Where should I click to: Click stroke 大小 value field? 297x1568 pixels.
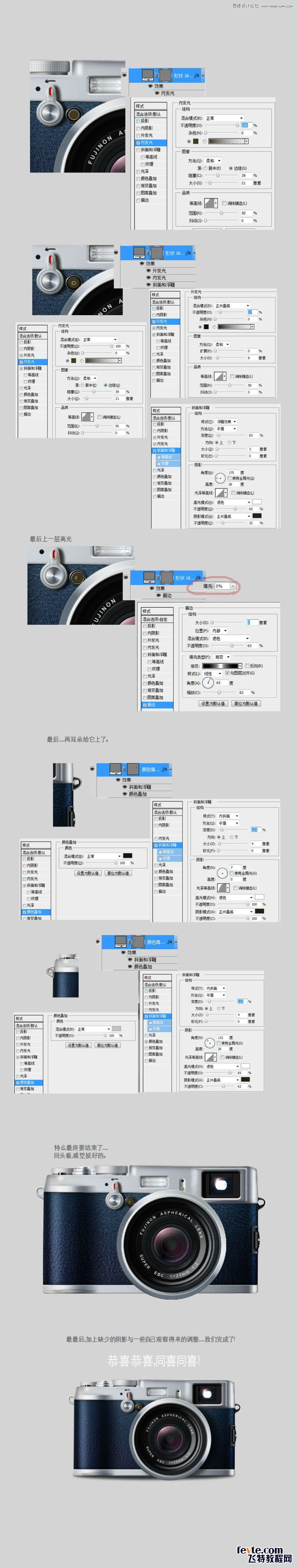tap(252, 623)
